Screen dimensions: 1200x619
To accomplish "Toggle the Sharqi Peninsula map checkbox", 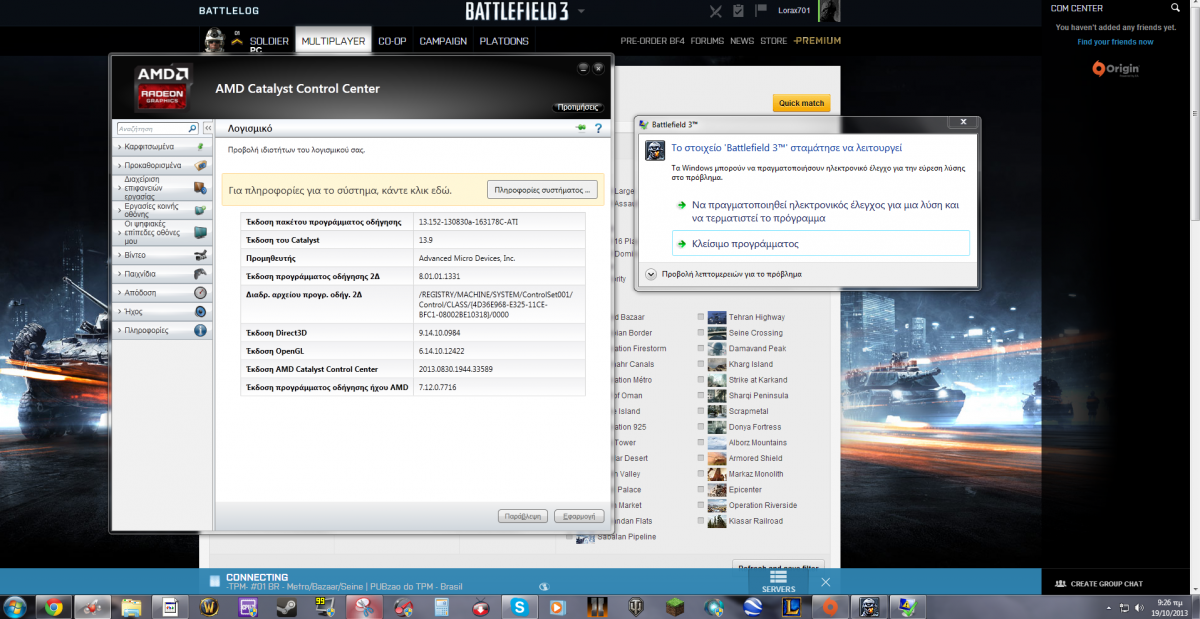I will tap(701, 395).
